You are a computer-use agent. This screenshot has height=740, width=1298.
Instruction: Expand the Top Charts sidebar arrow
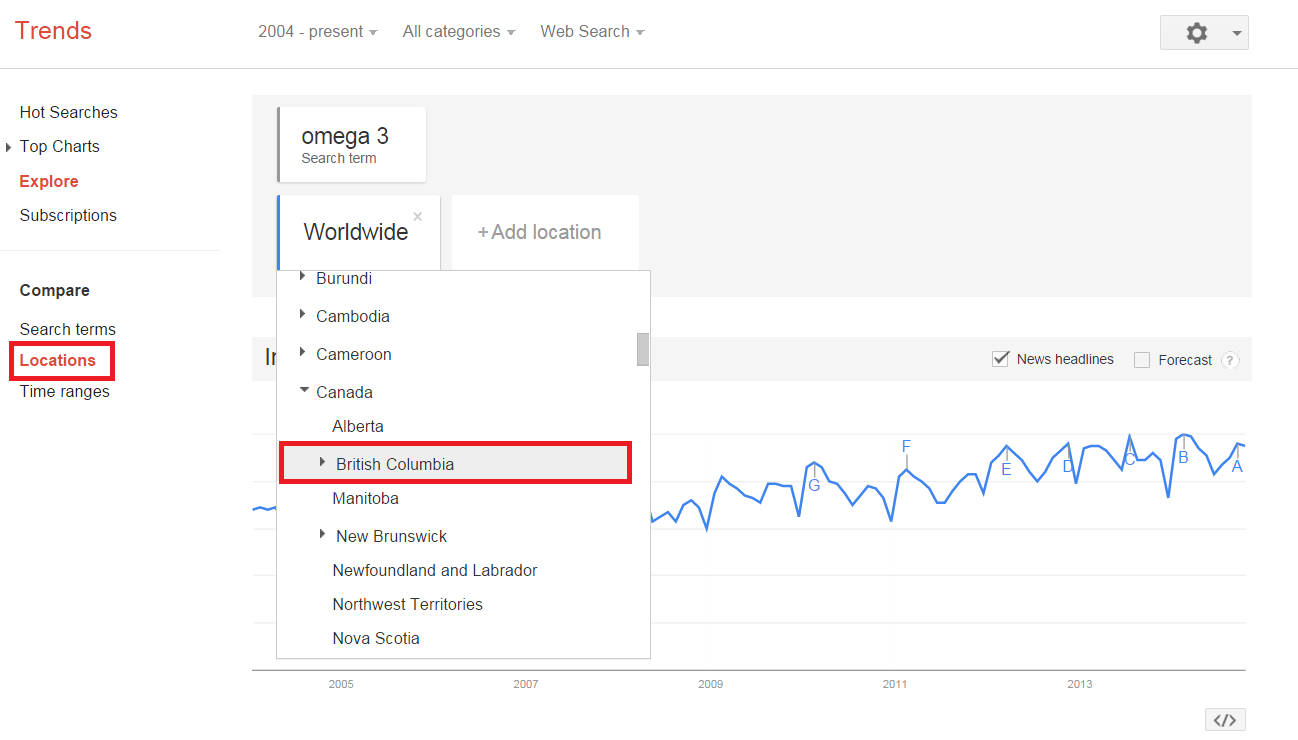point(9,147)
